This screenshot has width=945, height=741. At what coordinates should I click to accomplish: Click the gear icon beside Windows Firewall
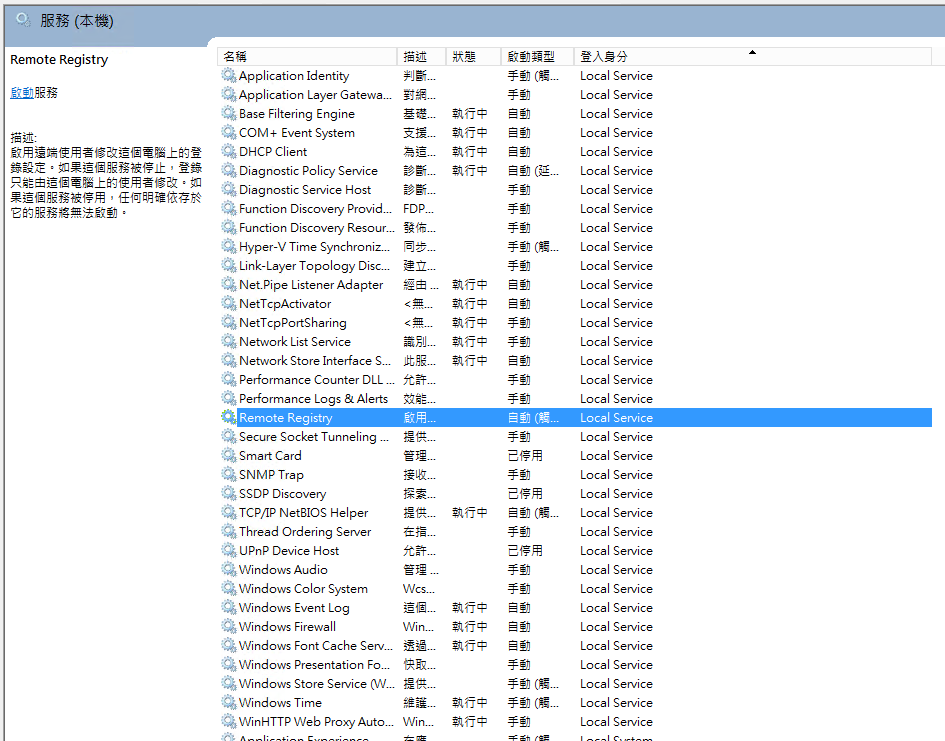coord(228,626)
